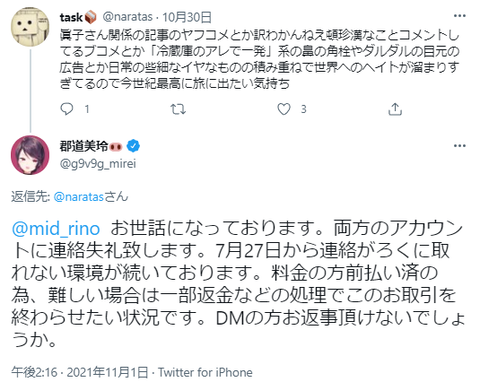Open the task display name link
This screenshot has width=480, height=382.
coord(71,17)
